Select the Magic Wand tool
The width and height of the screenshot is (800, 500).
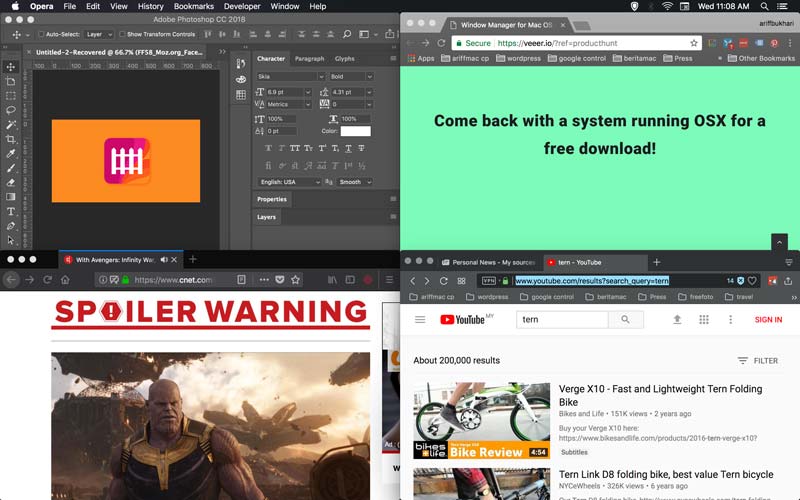(x=11, y=125)
